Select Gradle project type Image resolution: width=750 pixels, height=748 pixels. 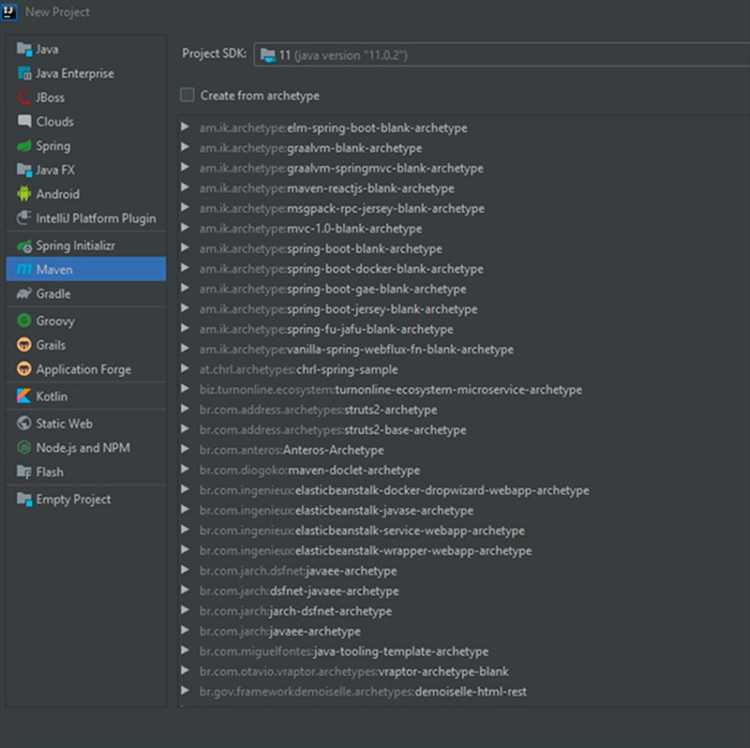click(x=87, y=294)
